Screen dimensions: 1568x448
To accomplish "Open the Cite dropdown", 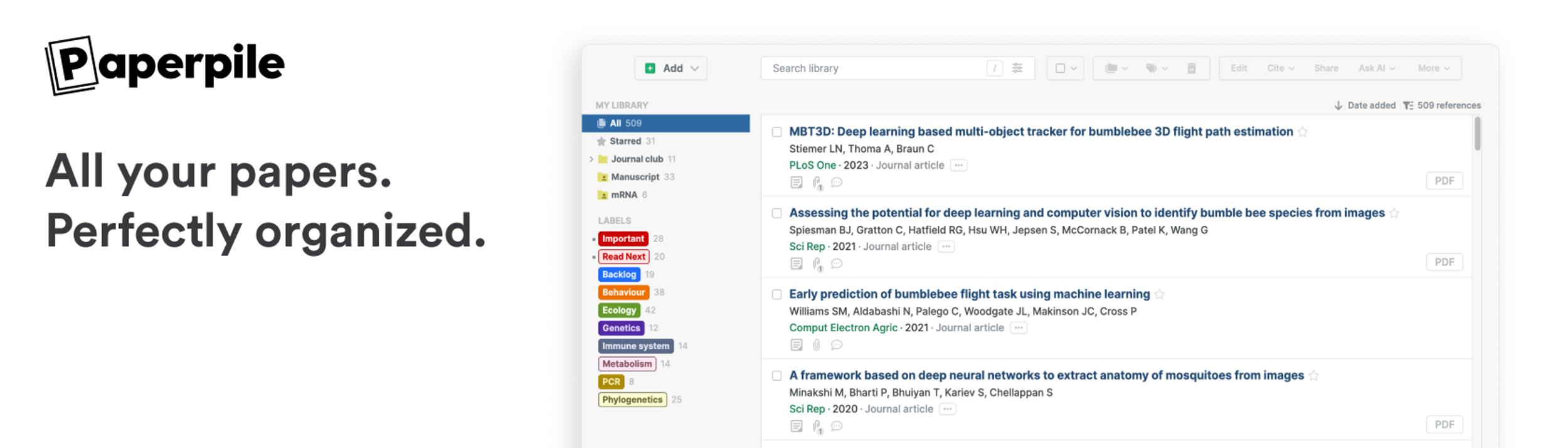I will [x=1280, y=68].
